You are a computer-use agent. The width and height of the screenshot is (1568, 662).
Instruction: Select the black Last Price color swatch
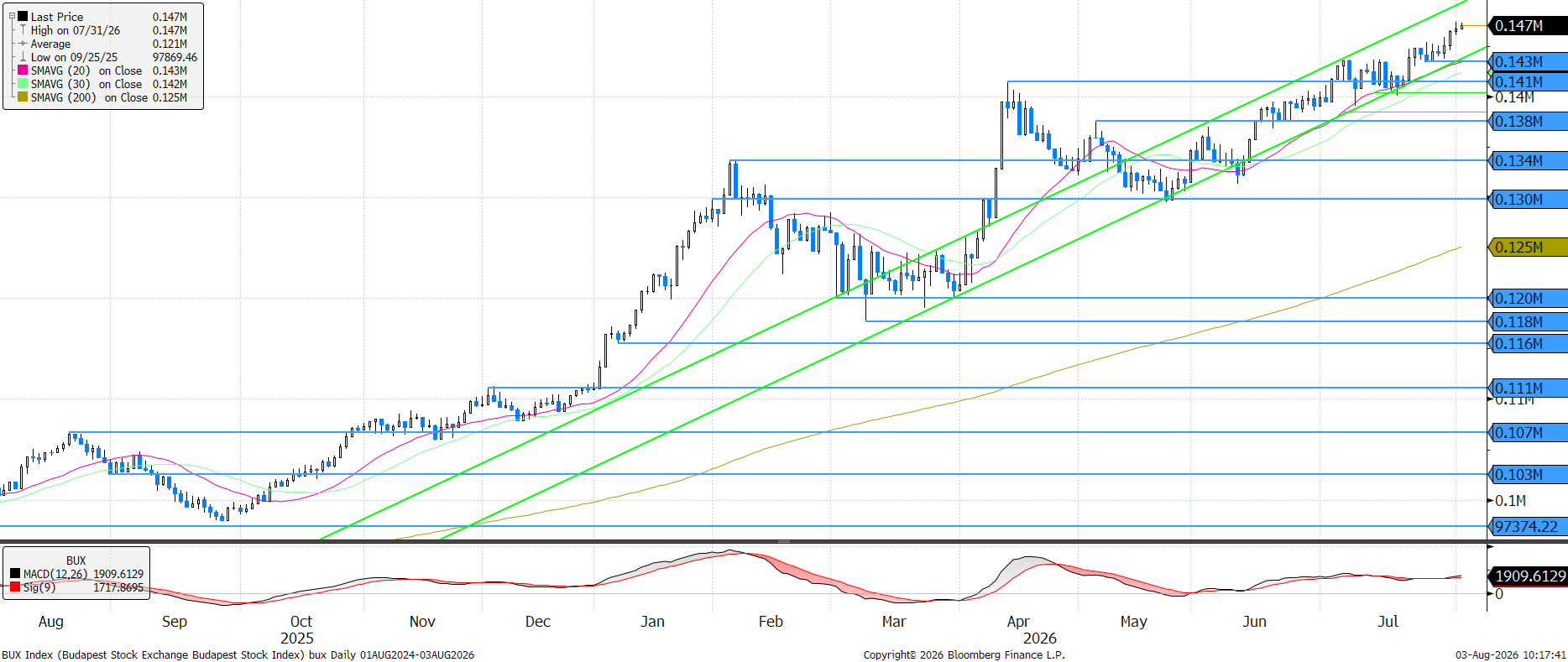(24, 16)
